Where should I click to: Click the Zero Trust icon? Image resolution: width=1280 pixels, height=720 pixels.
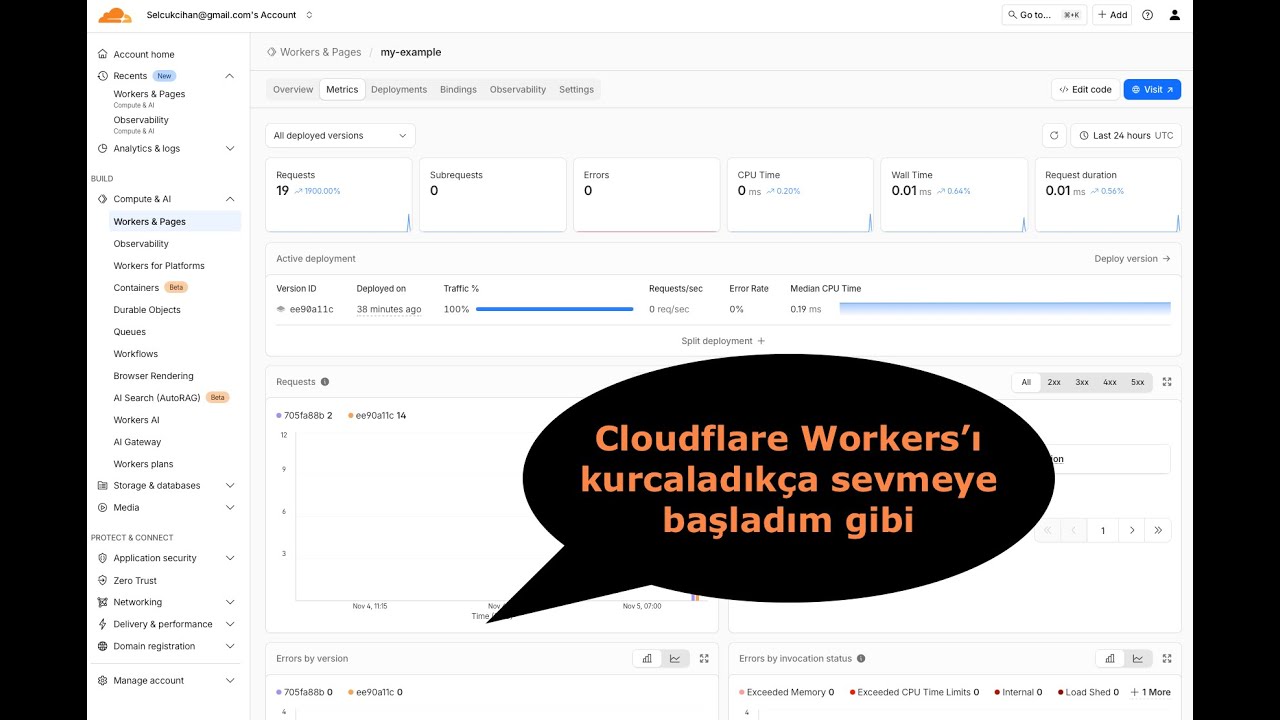click(103, 580)
